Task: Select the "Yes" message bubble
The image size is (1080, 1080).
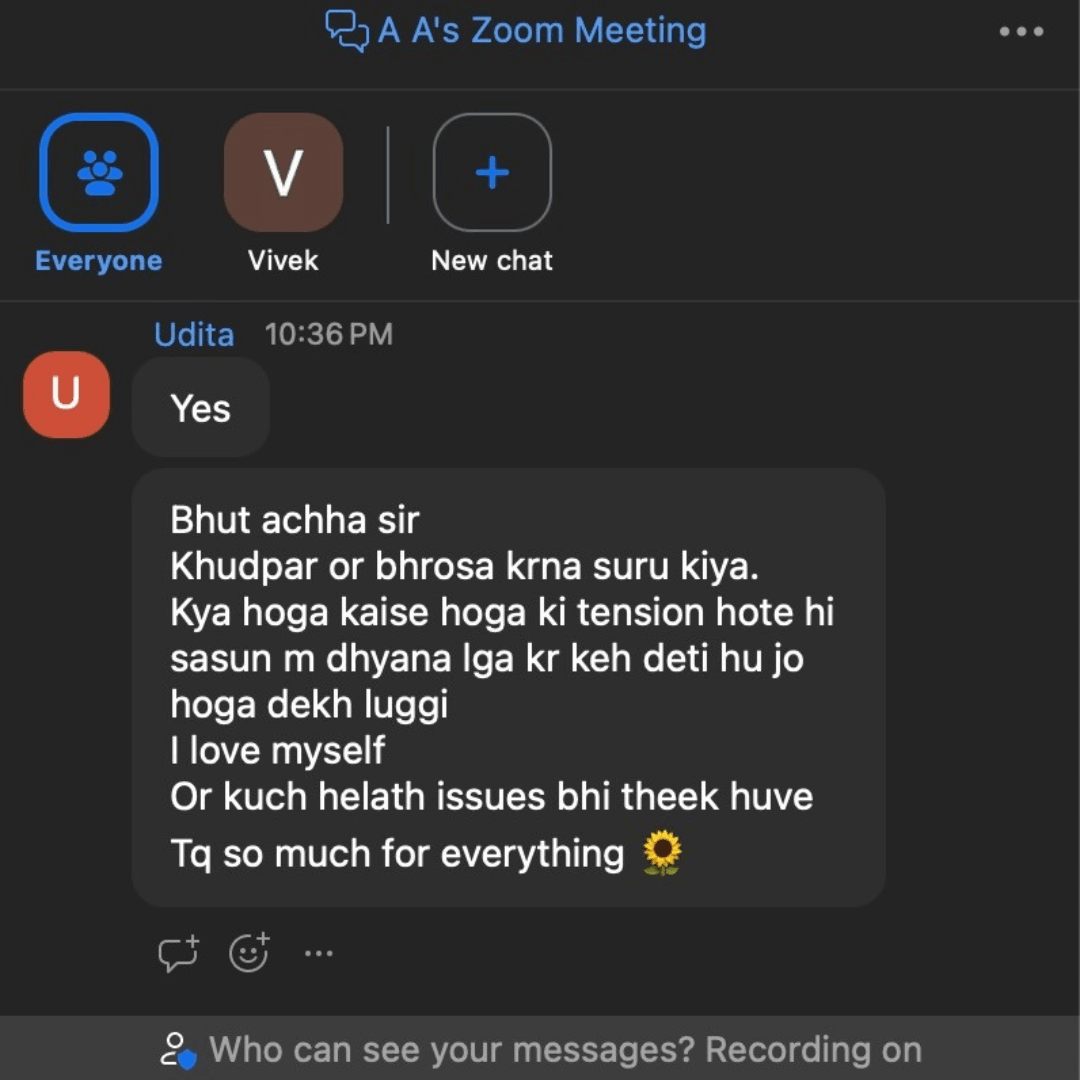Action: click(200, 408)
